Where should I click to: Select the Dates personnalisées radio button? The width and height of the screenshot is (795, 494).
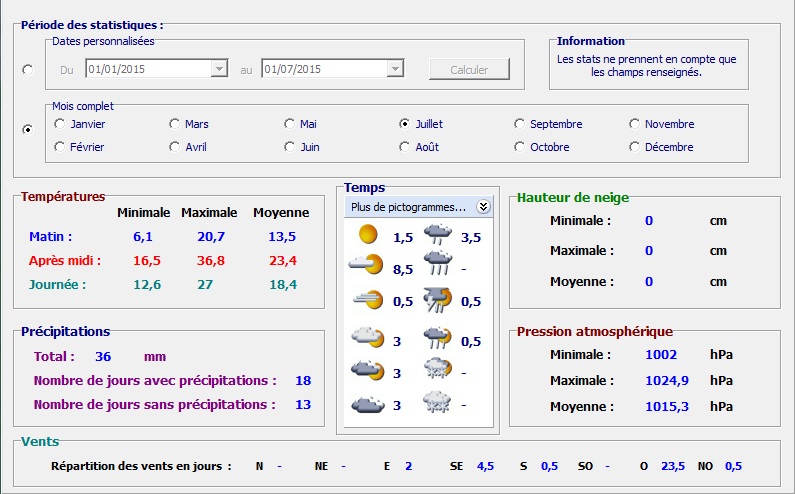pyautogui.click(x=28, y=69)
